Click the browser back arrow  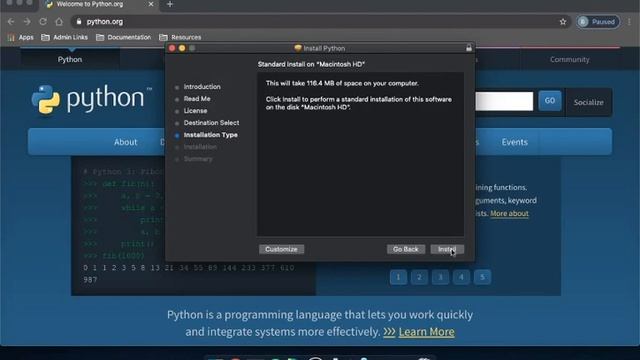11,22
